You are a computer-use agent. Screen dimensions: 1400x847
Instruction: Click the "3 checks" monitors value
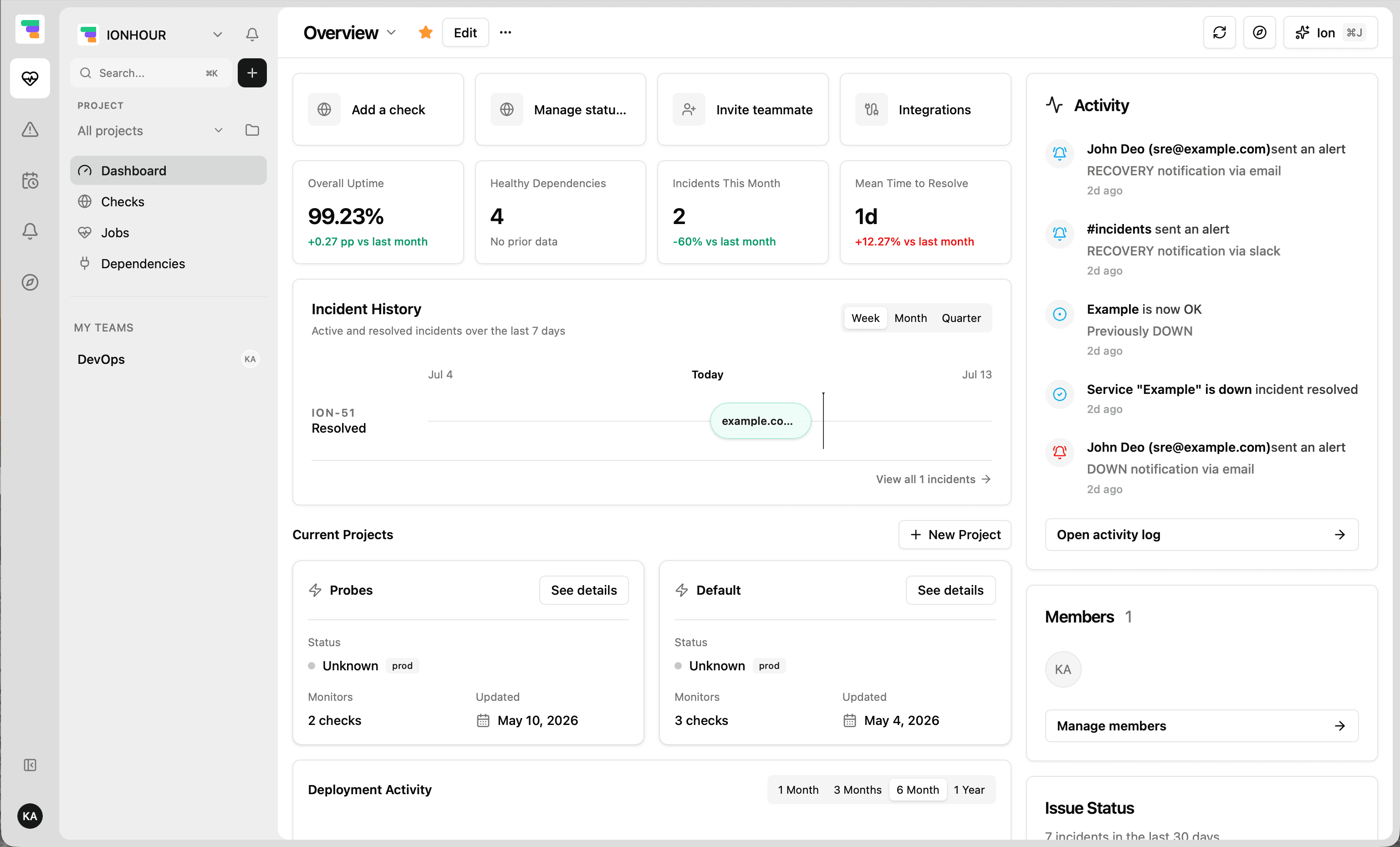701,720
